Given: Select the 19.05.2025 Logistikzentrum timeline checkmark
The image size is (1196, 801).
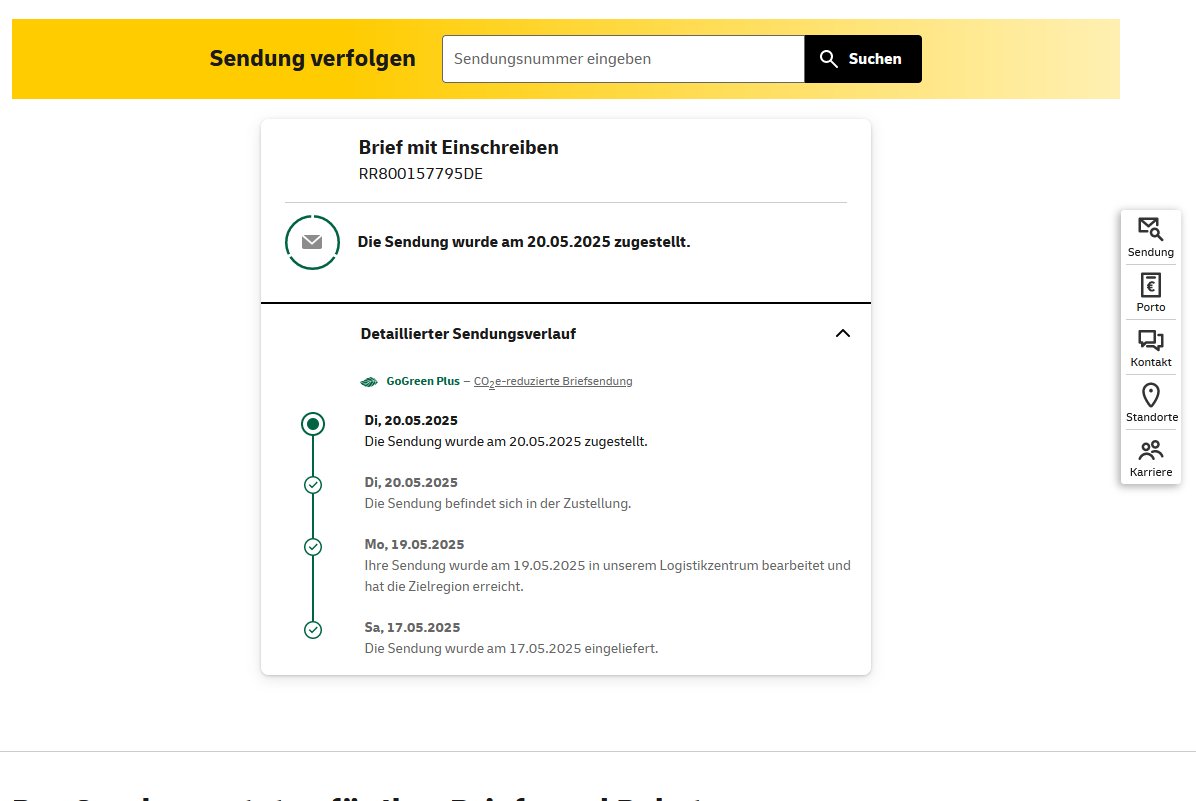Looking at the screenshot, I should [x=313, y=547].
